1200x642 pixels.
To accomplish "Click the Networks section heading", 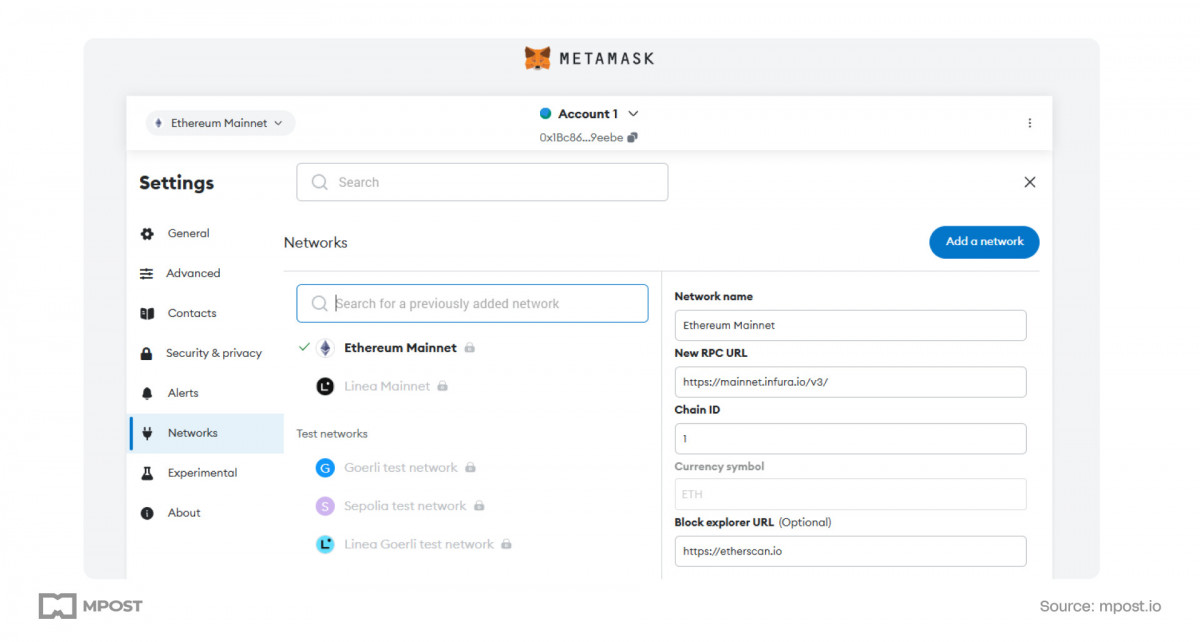I will 316,242.
